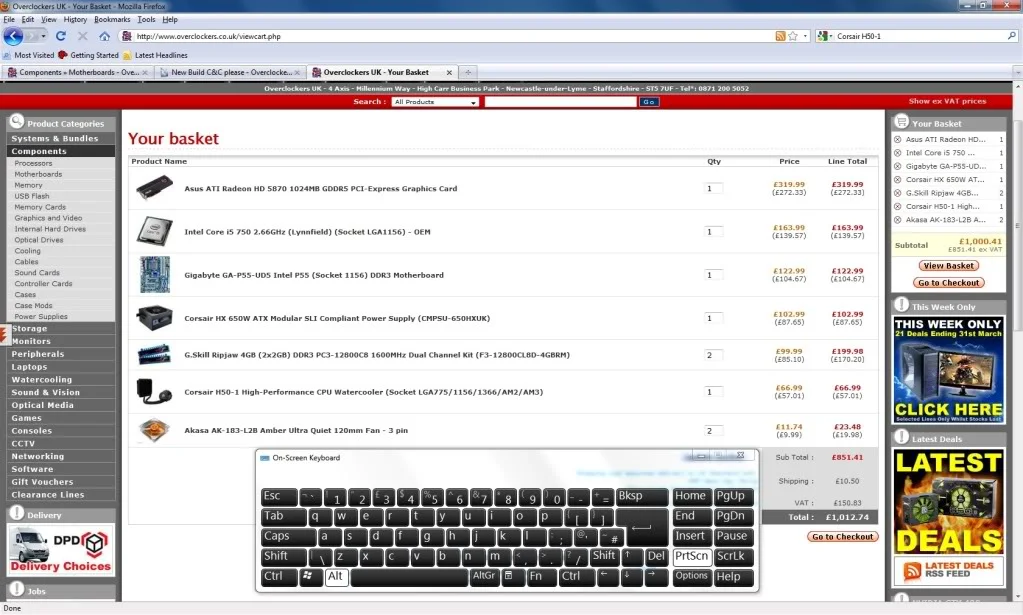Open the Graphics and Video category link
The width and height of the screenshot is (1023, 615).
(x=48, y=218)
